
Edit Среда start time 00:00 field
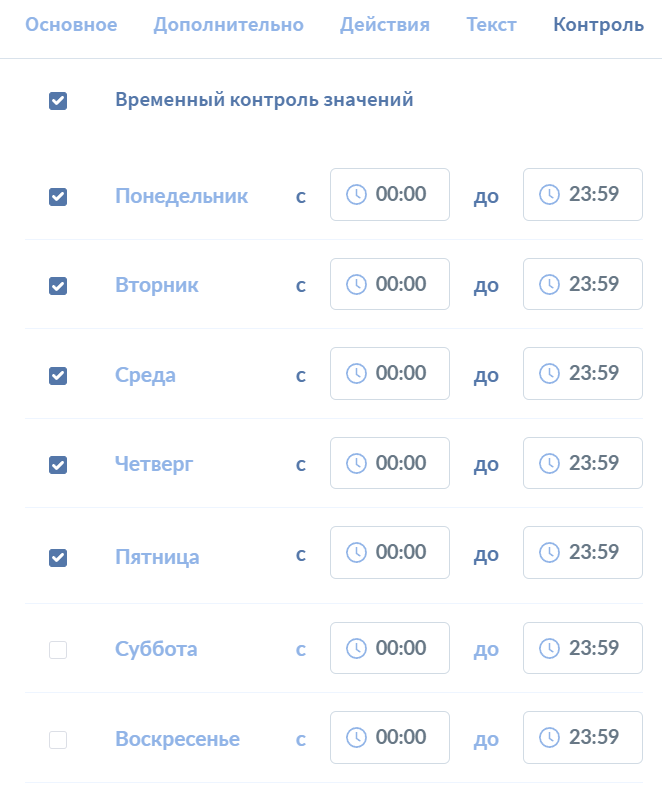(x=390, y=373)
